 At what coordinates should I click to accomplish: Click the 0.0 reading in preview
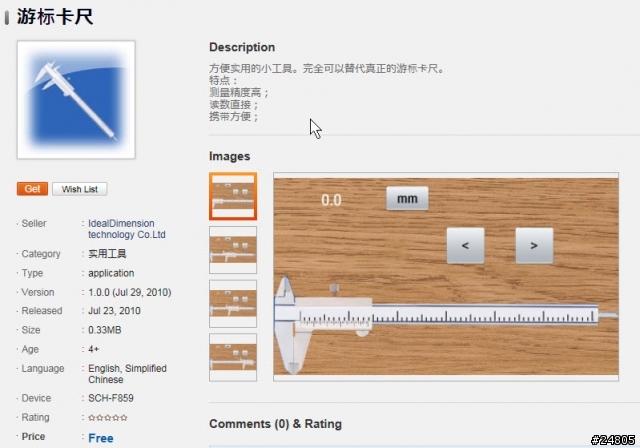tap(331, 200)
